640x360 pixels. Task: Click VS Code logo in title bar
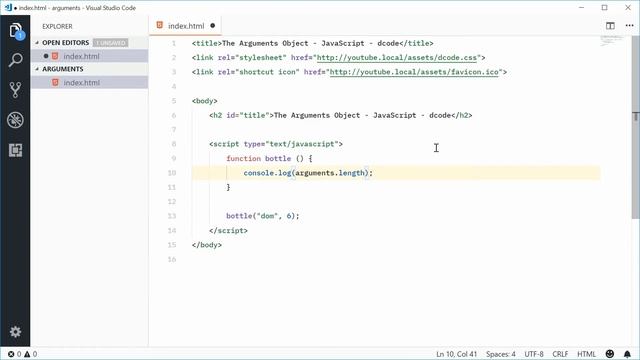(8, 7)
